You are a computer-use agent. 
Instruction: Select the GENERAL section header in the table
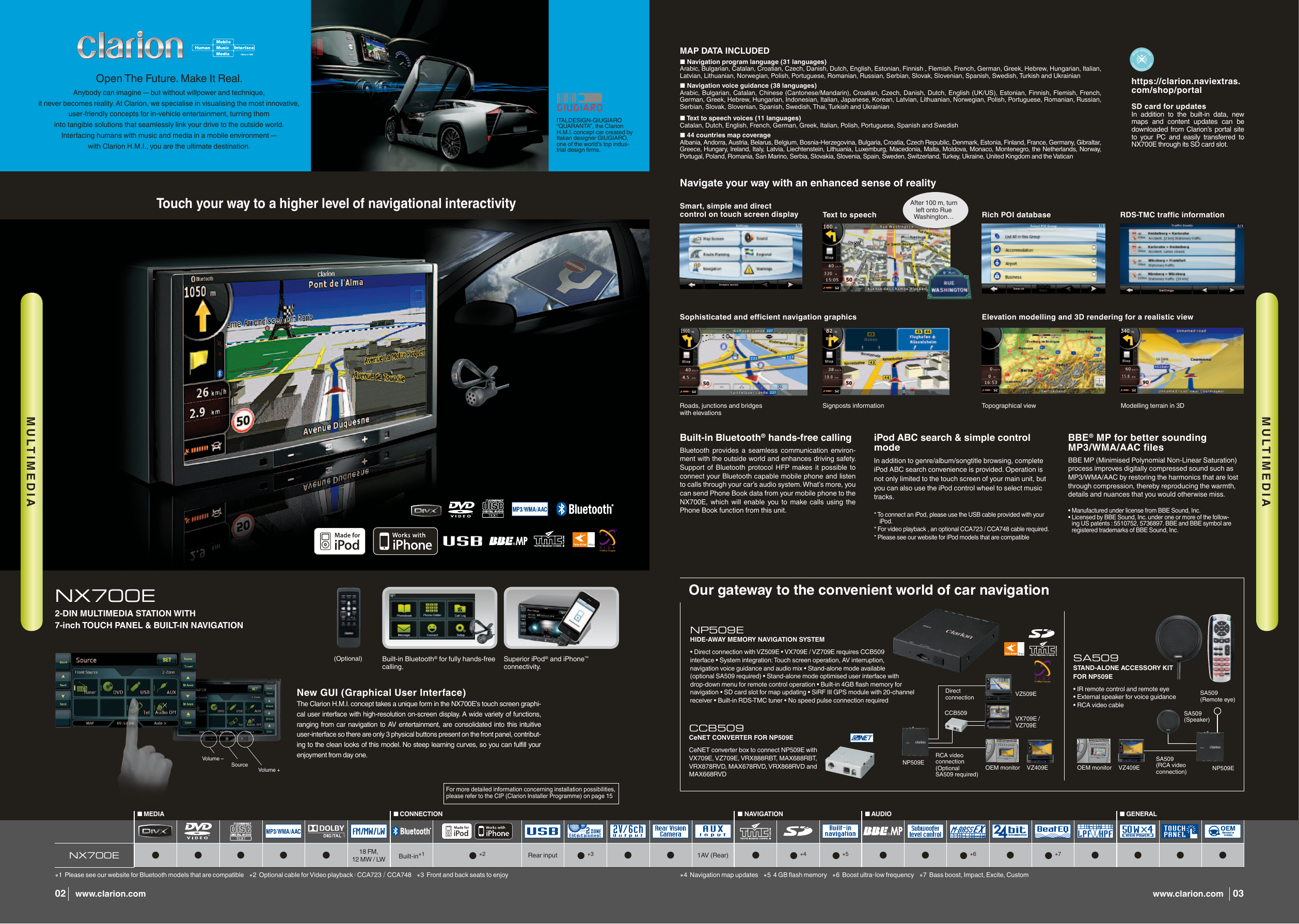point(1138,814)
